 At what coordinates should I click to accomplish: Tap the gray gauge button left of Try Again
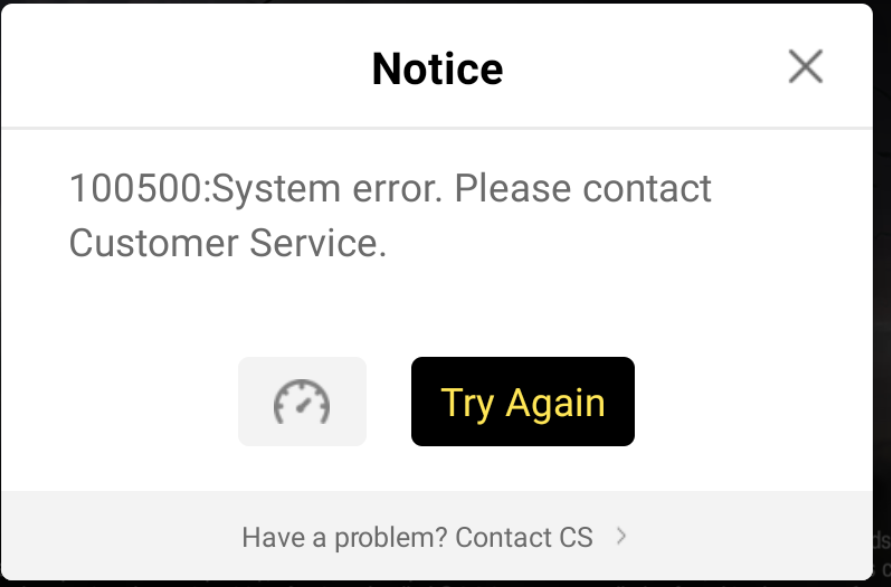pos(302,401)
